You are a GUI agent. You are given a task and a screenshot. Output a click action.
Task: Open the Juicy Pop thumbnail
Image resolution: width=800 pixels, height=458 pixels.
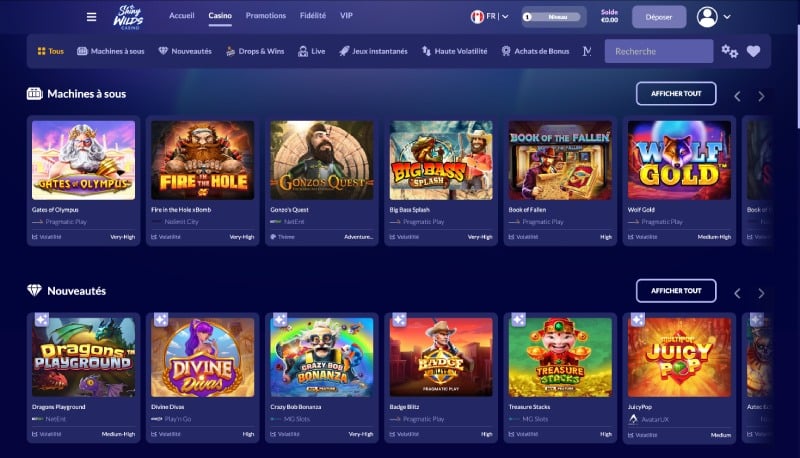point(680,358)
